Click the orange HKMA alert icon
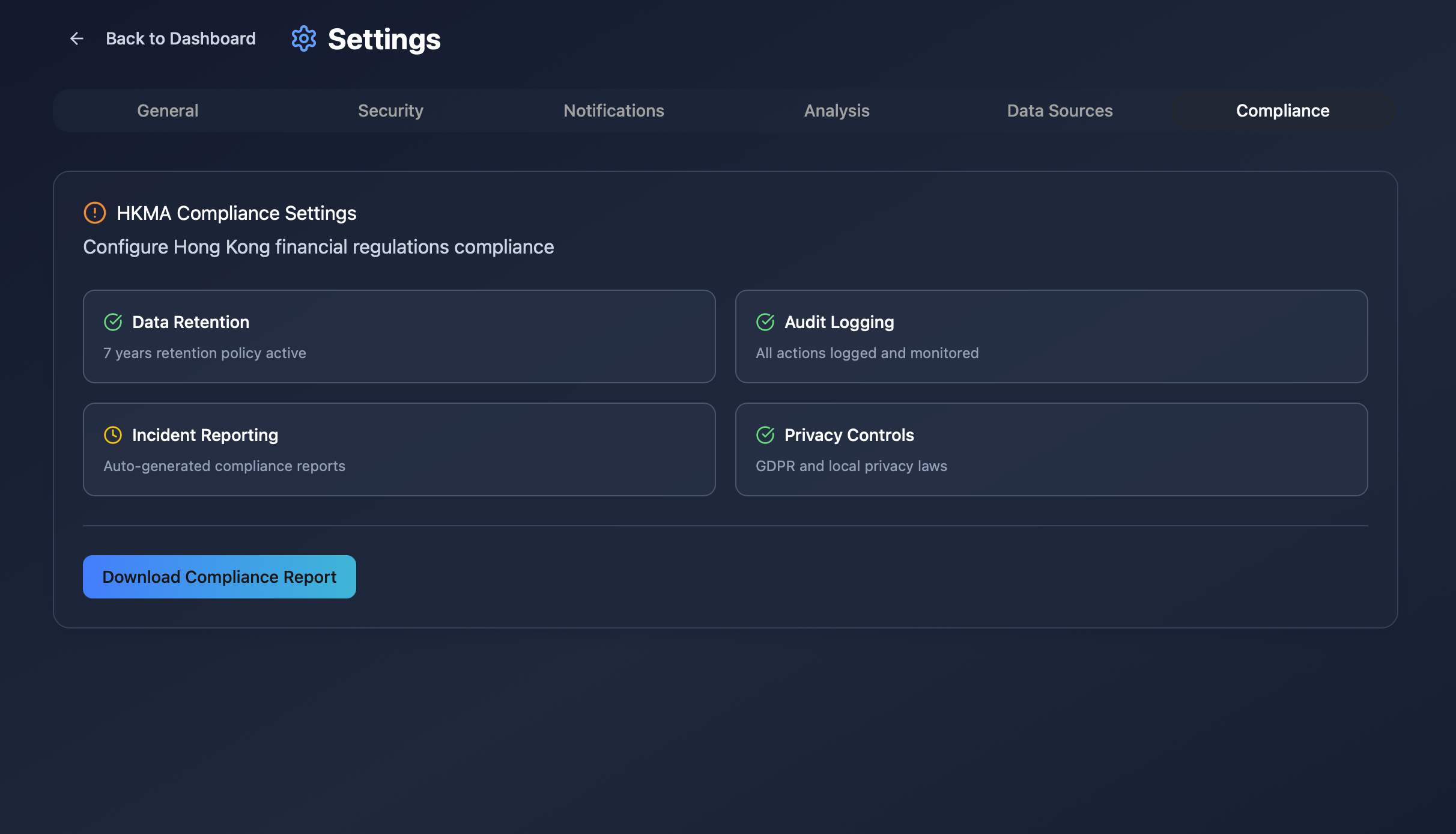Viewport: 1456px width, 834px height. pos(95,213)
